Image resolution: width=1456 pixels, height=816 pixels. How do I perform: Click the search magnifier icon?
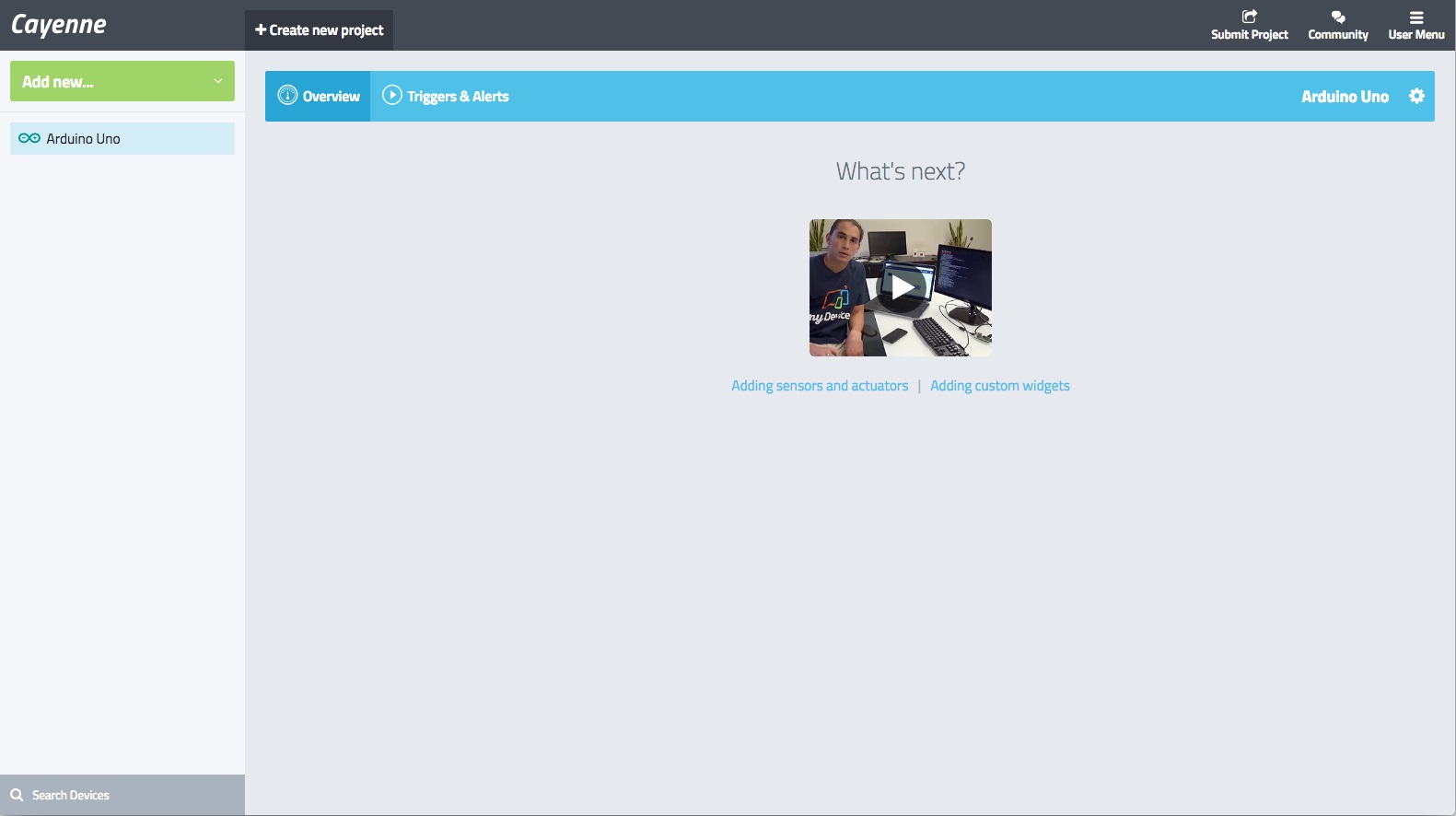point(17,795)
